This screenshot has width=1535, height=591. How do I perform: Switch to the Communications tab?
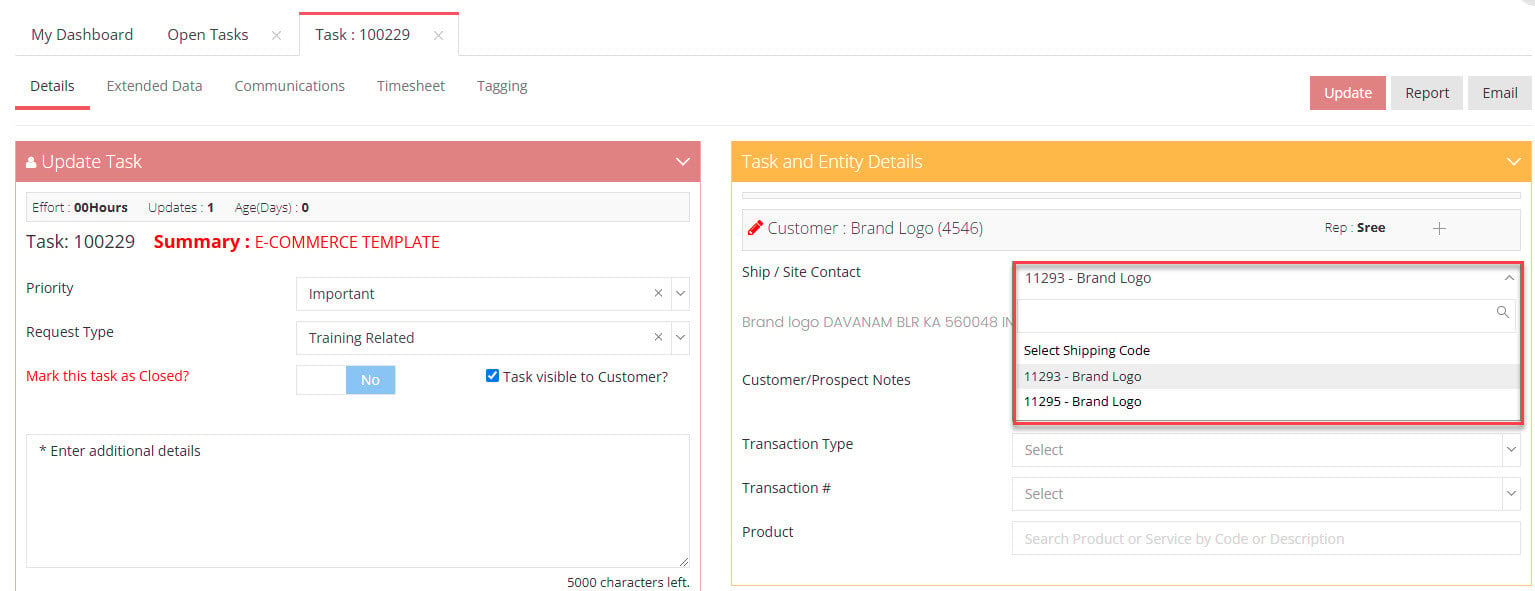290,86
